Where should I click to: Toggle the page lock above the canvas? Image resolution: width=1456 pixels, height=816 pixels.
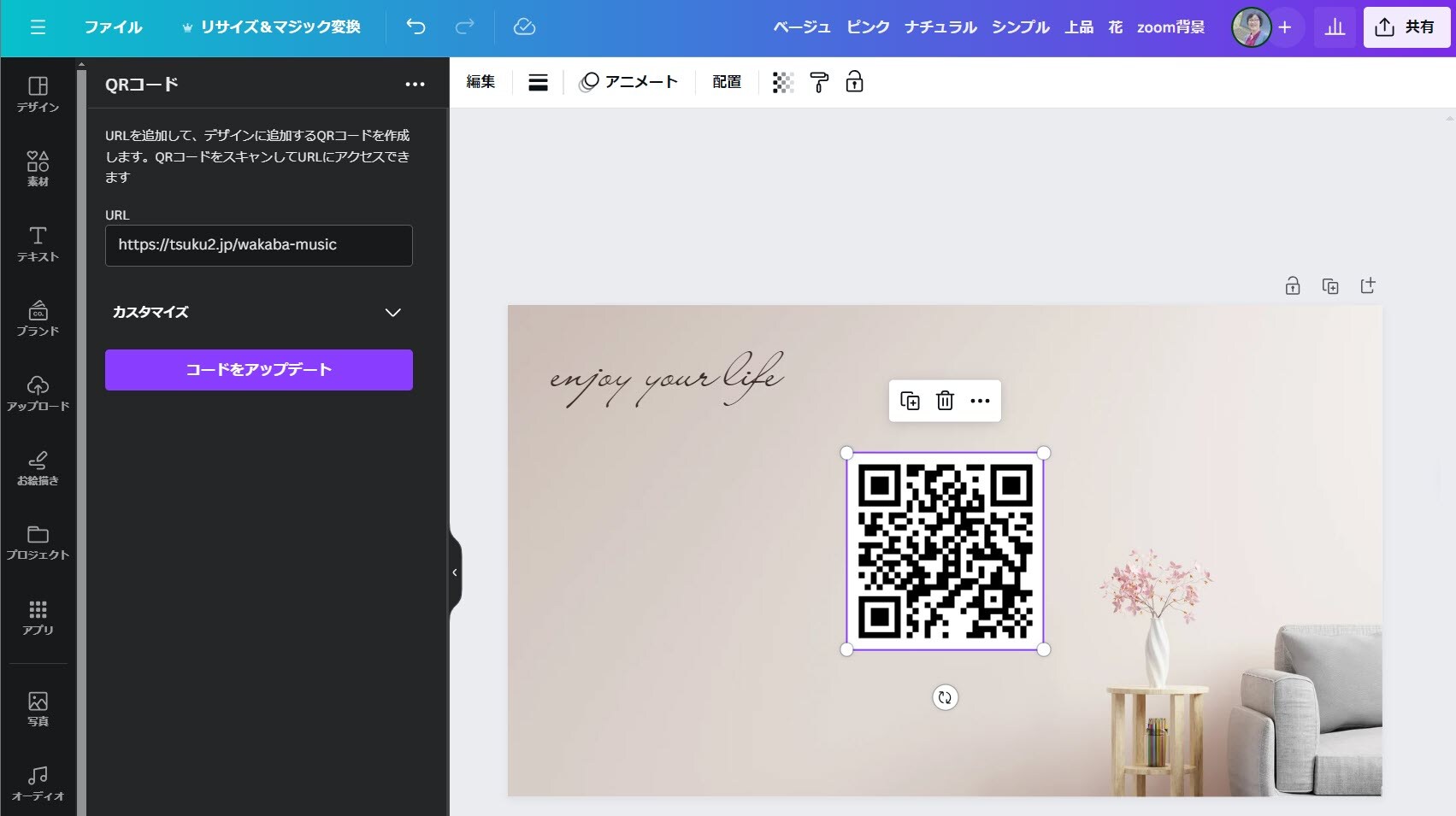(x=1293, y=286)
